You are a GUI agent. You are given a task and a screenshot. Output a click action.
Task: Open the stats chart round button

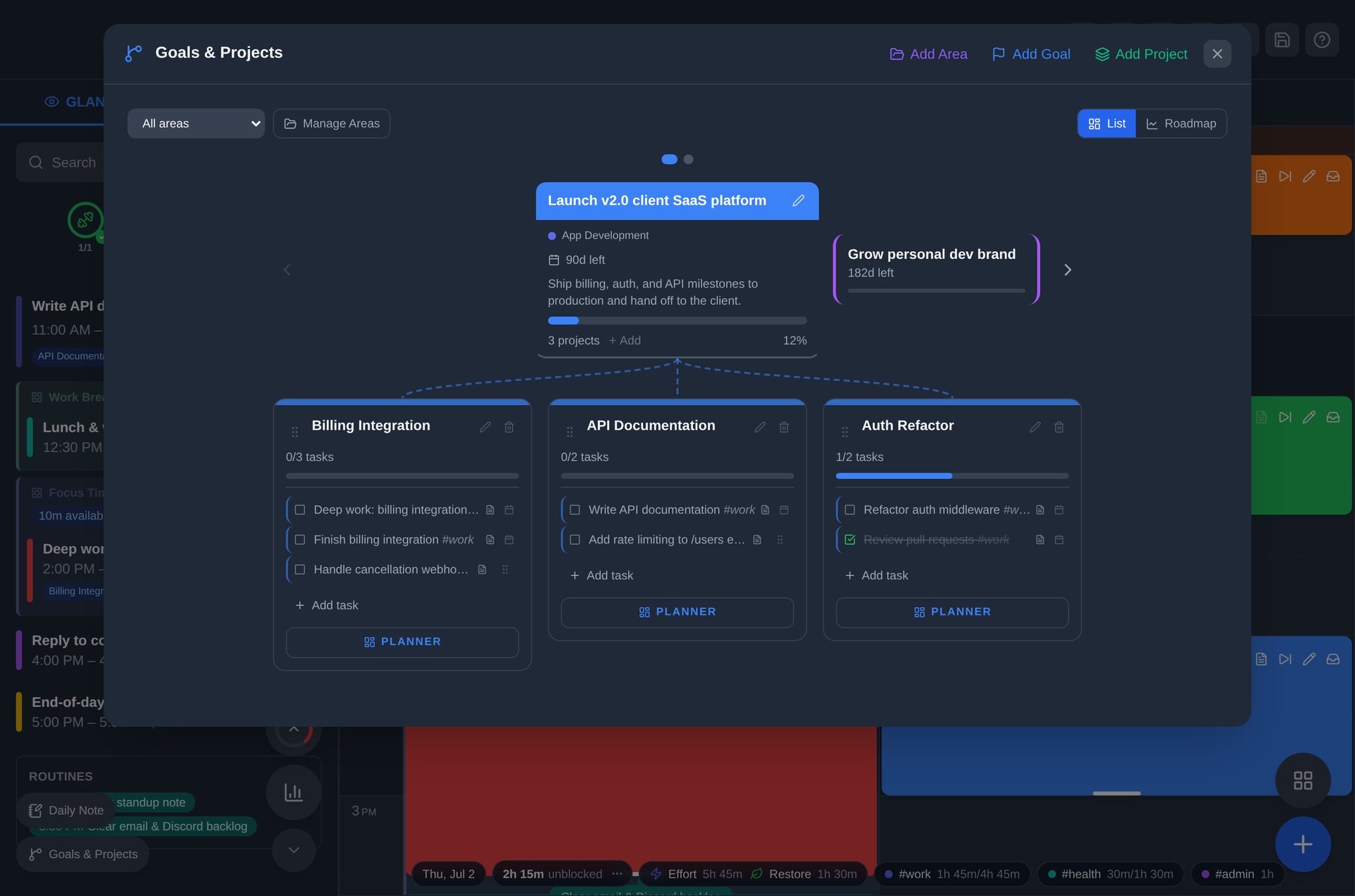pyautogui.click(x=294, y=792)
